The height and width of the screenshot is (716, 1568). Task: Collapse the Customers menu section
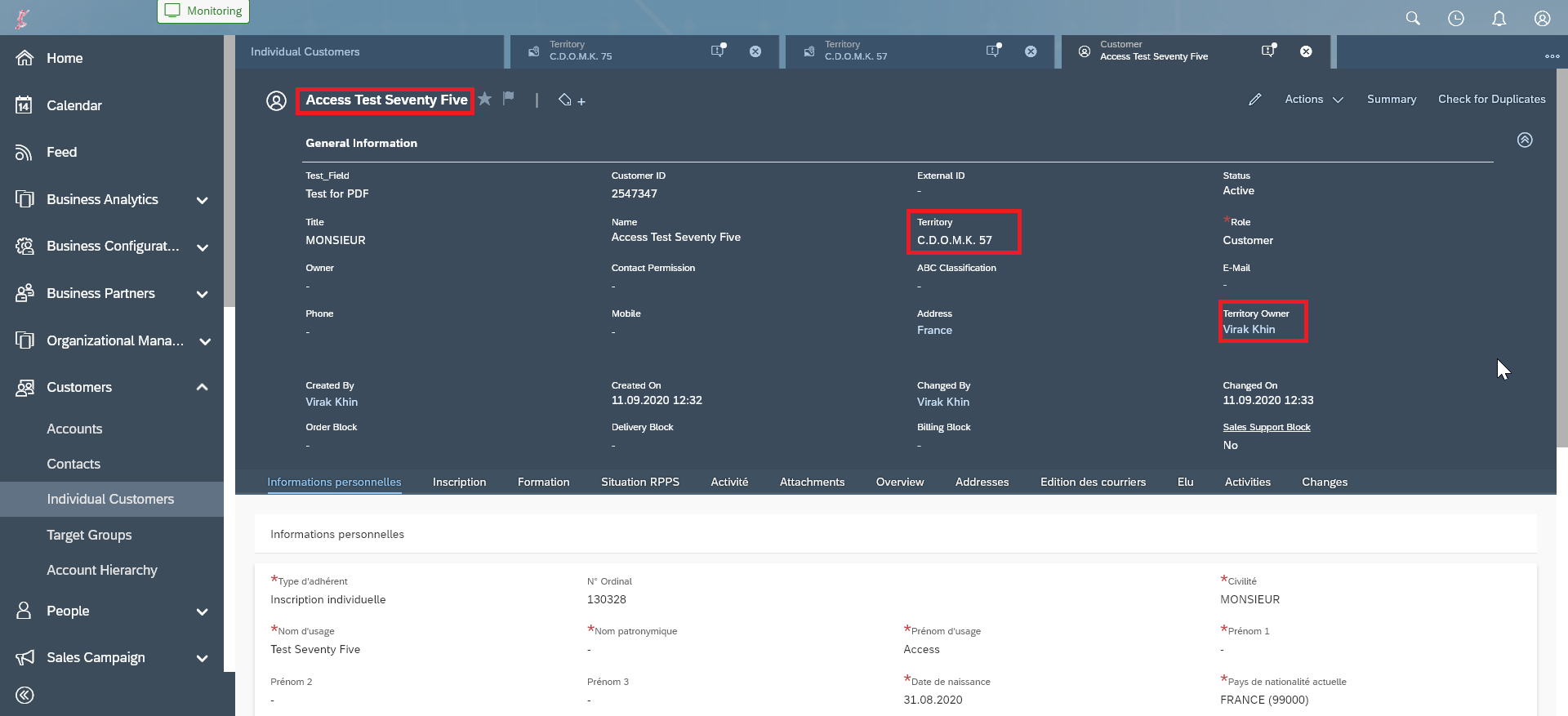click(202, 387)
